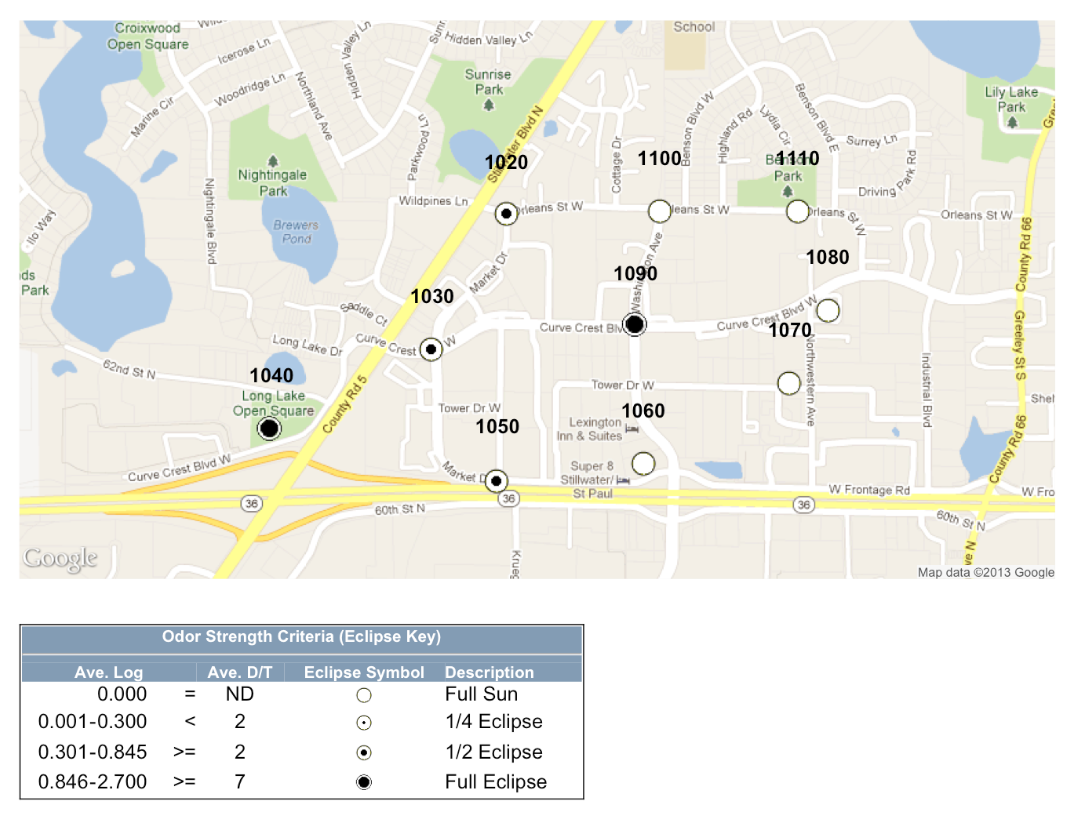Click the Odor Strength Criteria legend title
The image size is (1083, 833).
pos(301,637)
